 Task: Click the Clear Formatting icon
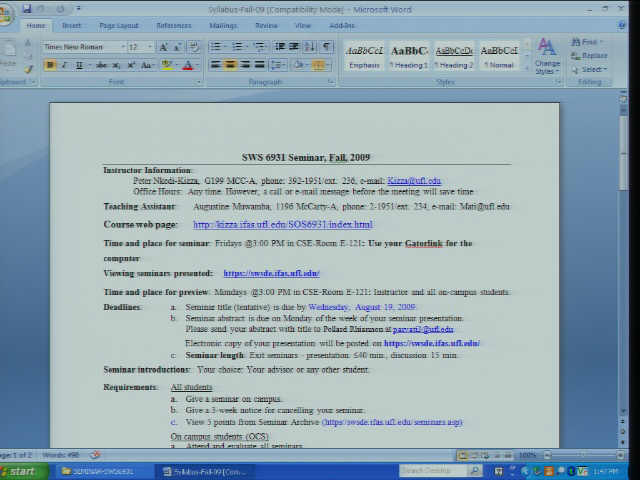[x=194, y=47]
